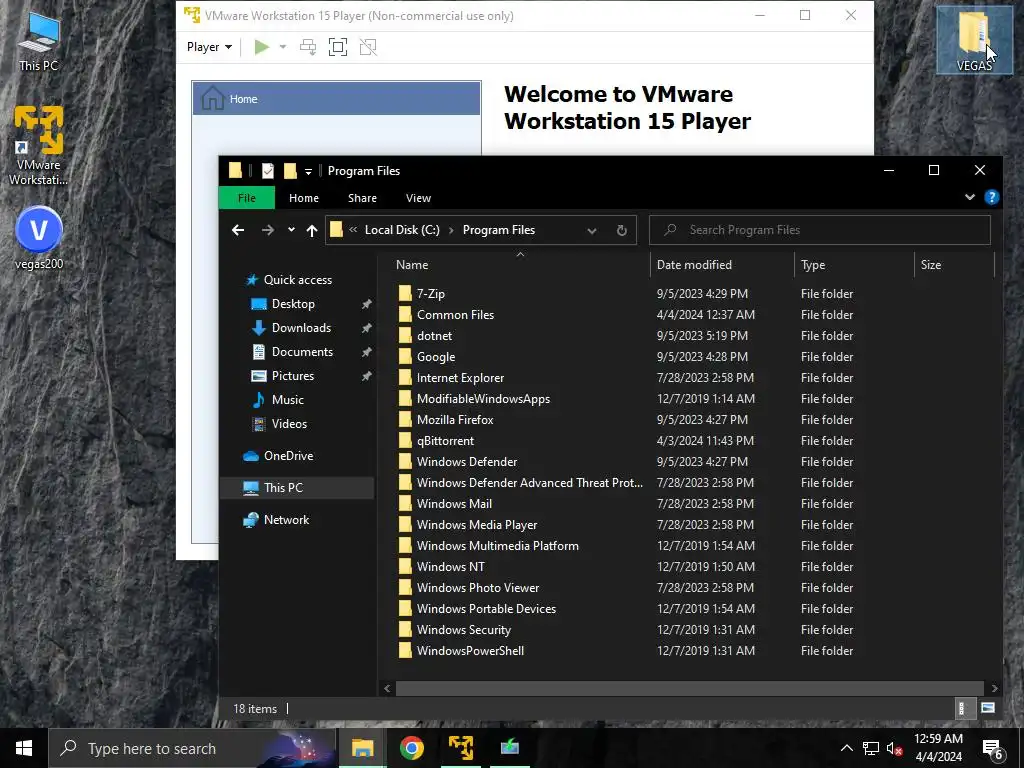Image resolution: width=1024 pixels, height=768 pixels.
Task: Click the blue Help question icon
Action: tap(991, 197)
